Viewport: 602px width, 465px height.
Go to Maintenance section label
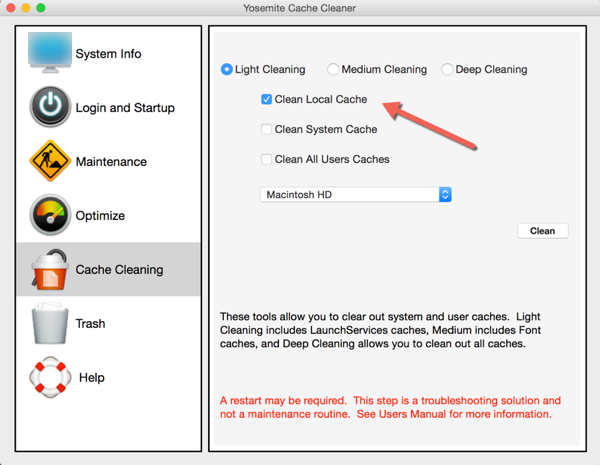[111, 162]
